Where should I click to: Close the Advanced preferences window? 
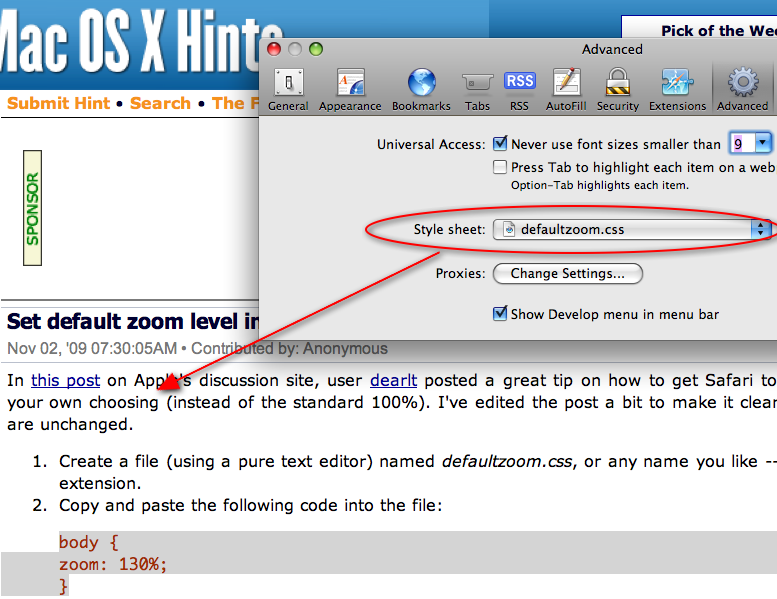tap(274, 49)
